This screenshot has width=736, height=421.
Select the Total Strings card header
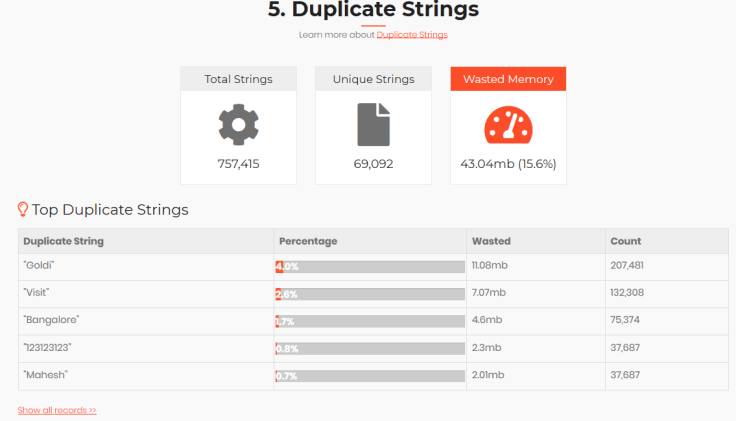pyautogui.click(x=238, y=79)
